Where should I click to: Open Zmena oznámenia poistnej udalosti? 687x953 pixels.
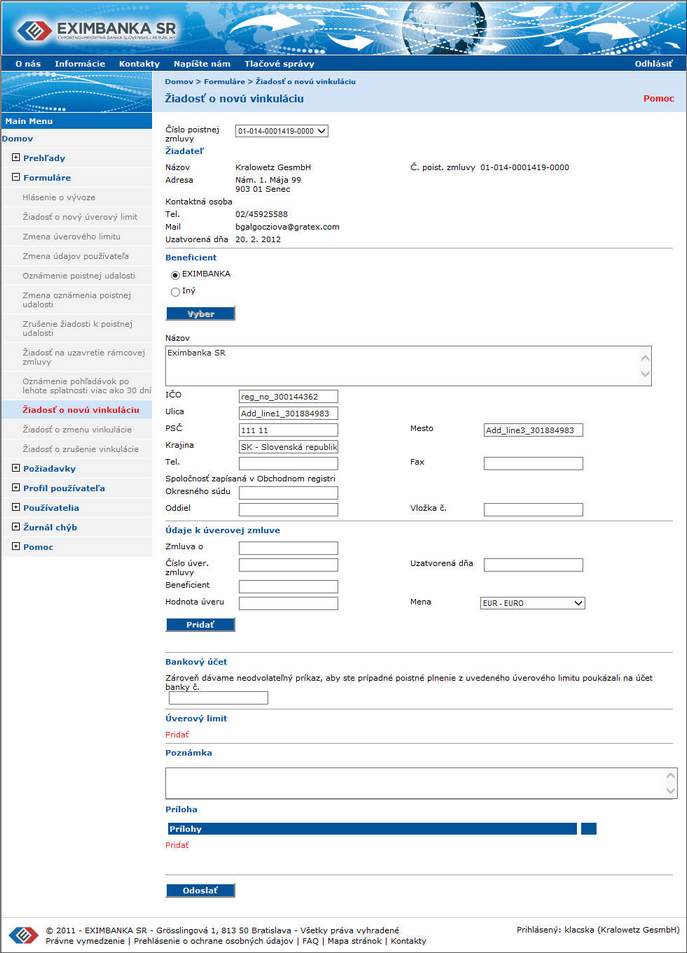[77, 300]
